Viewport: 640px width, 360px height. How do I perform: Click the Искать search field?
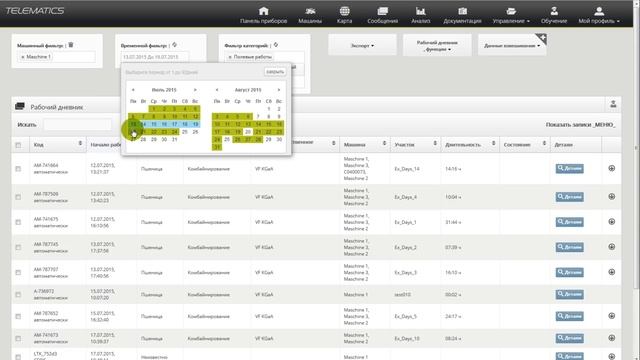coord(77,124)
